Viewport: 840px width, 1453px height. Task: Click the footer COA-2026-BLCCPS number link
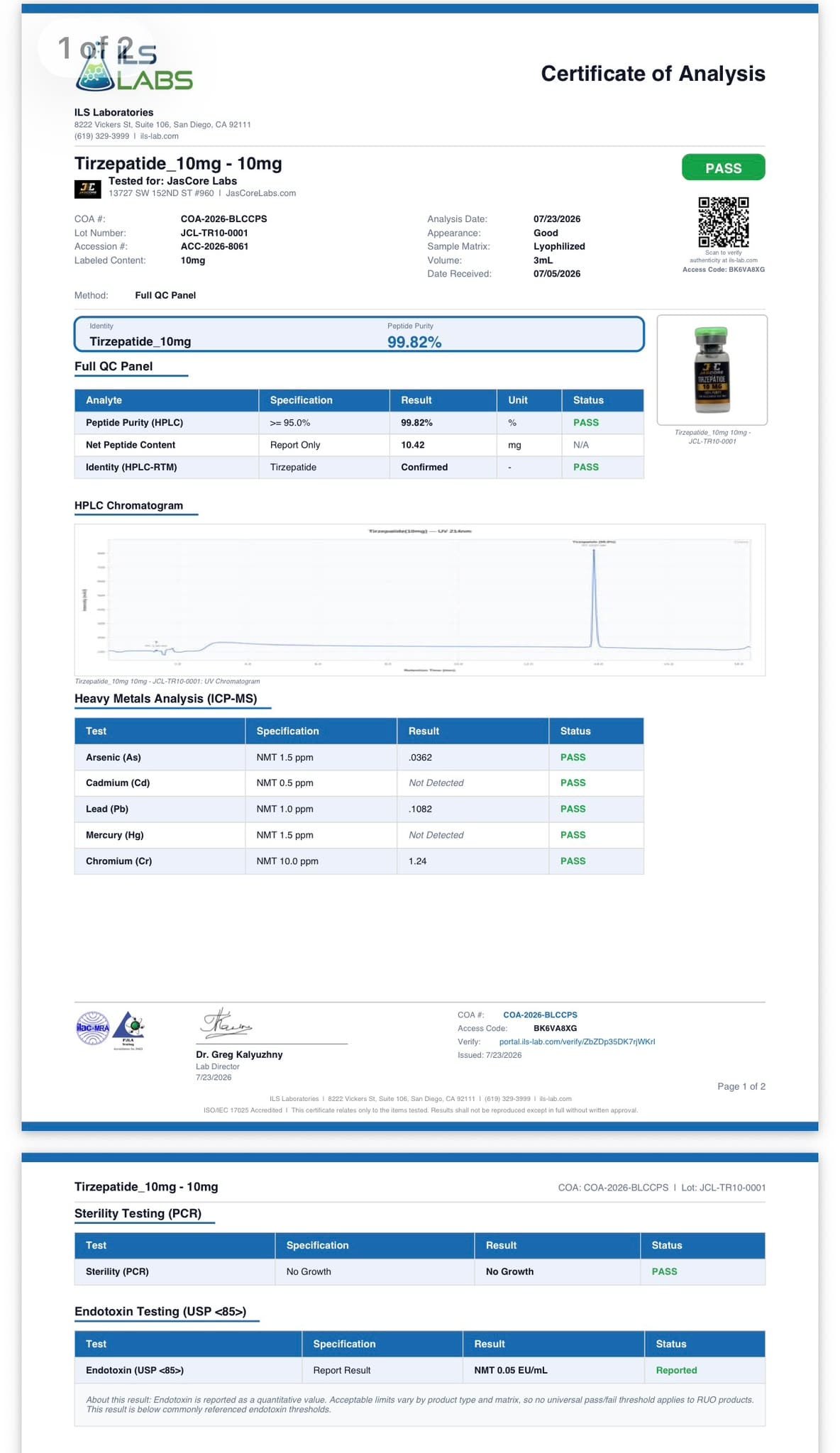click(540, 1015)
